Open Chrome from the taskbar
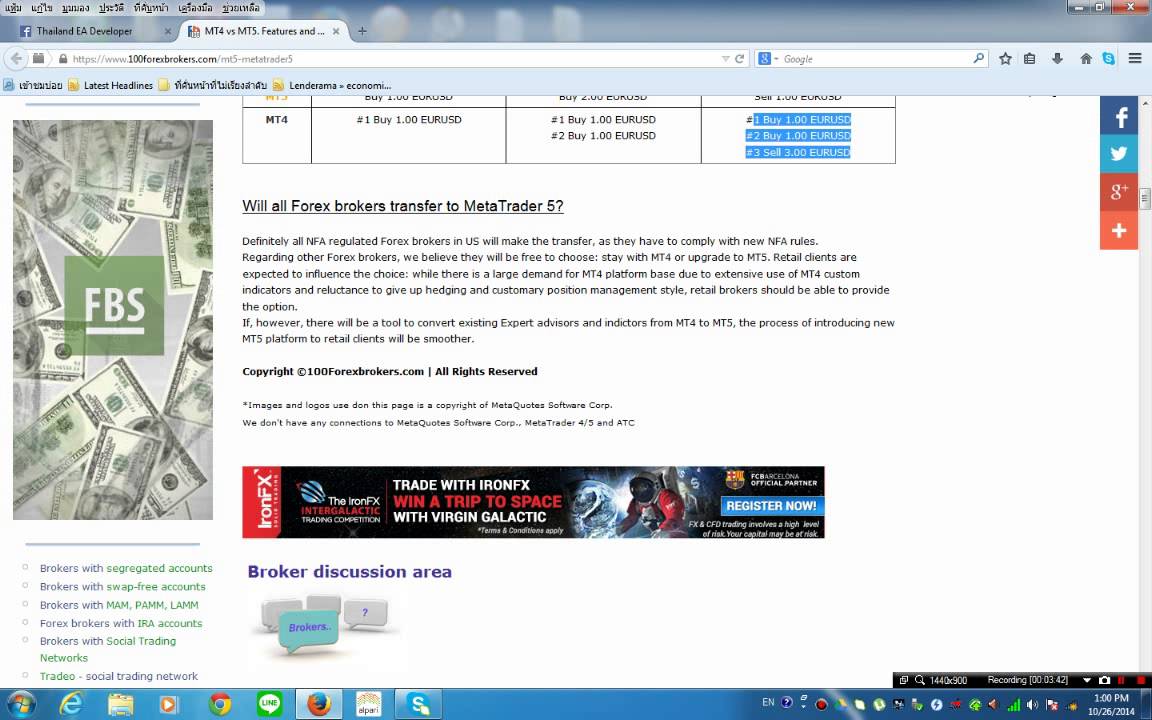This screenshot has width=1152, height=720. click(x=220, y=705)
